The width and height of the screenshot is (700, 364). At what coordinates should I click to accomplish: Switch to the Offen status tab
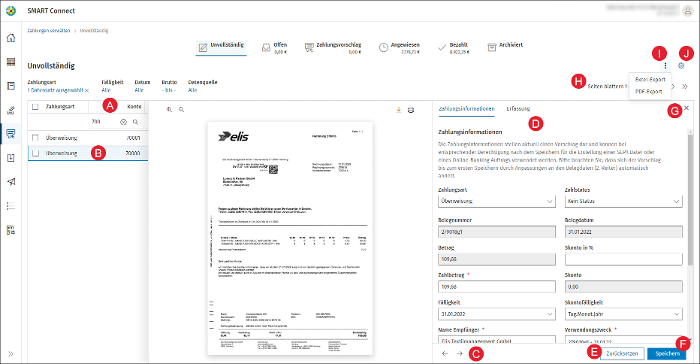[275, 47]
